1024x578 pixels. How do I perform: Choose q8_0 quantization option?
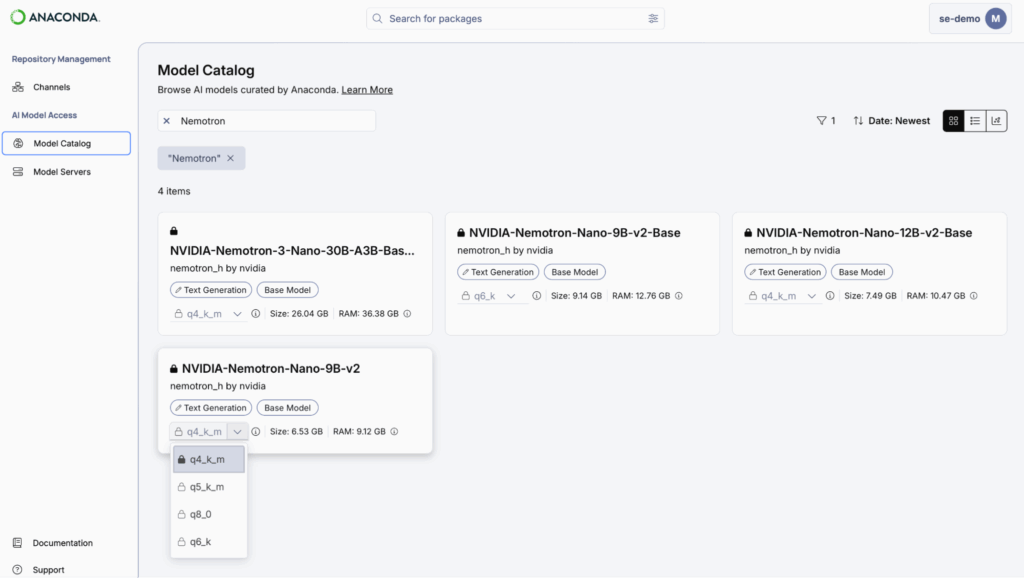[x=200, y=514]
